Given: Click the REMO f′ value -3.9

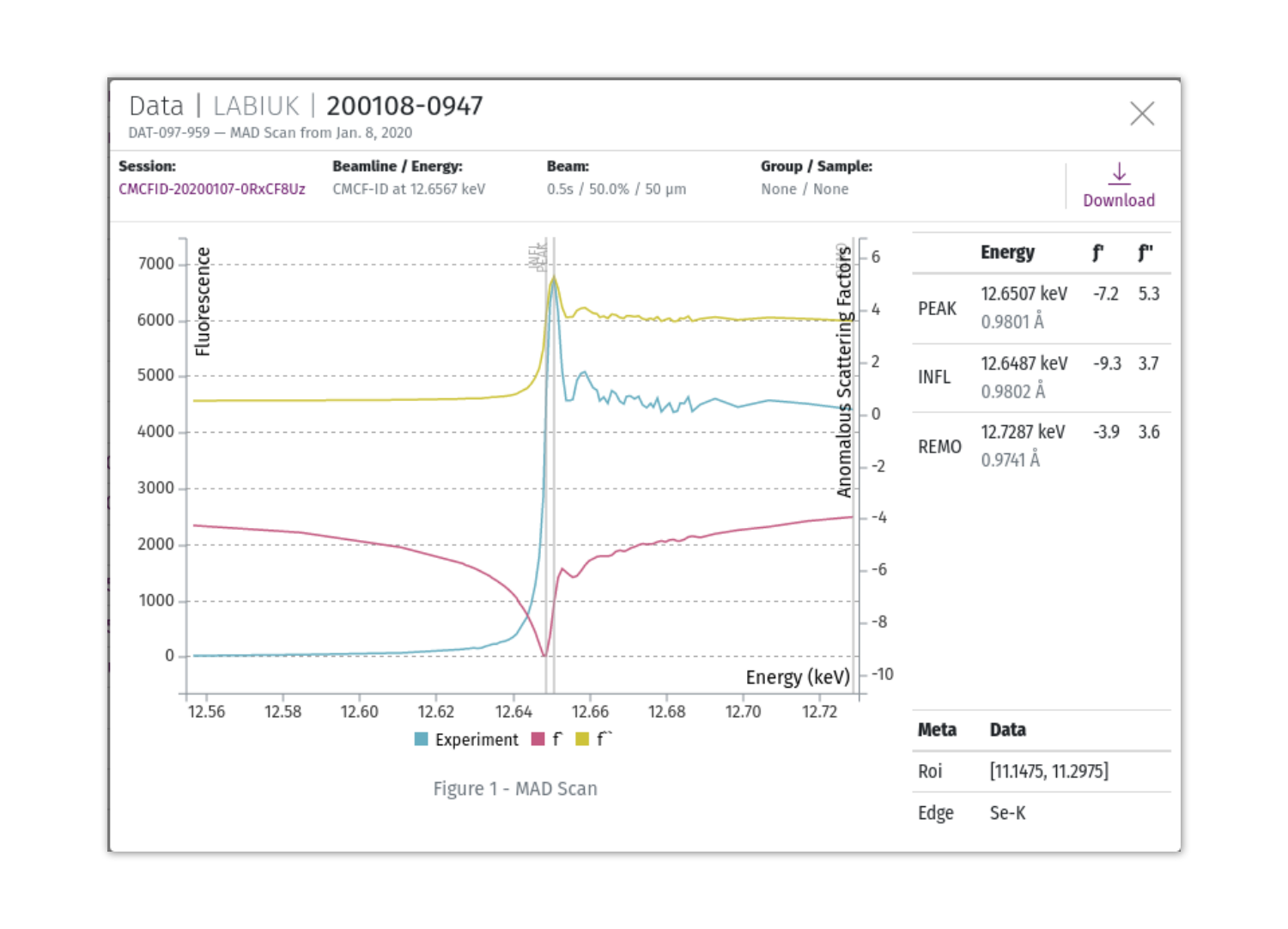Looking at the screenshot, I should (1106, 432).
